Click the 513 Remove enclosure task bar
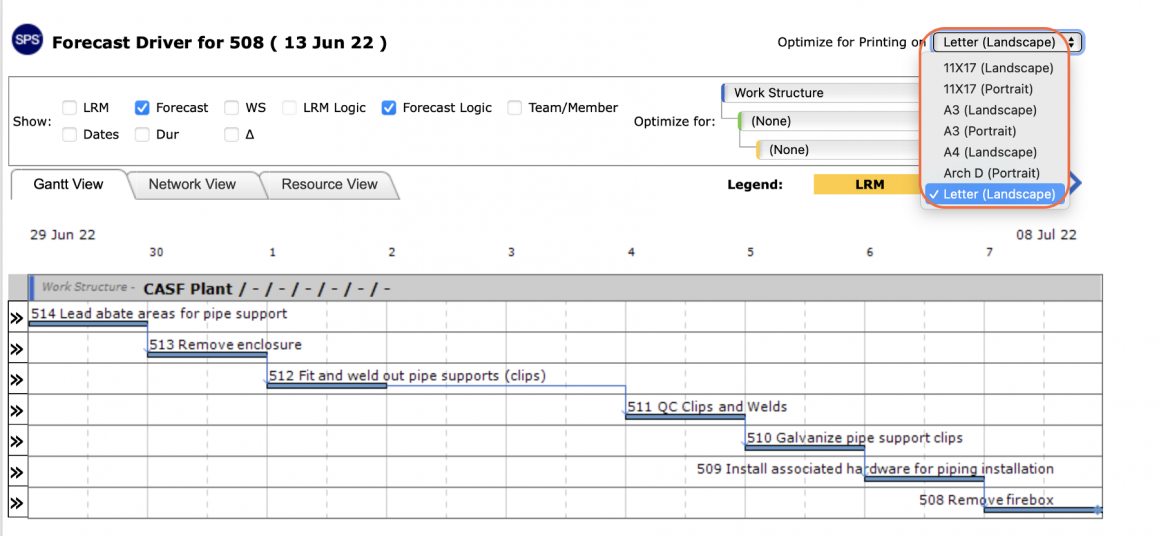Screen dimensions: 1170x536 tap(207, 355)
